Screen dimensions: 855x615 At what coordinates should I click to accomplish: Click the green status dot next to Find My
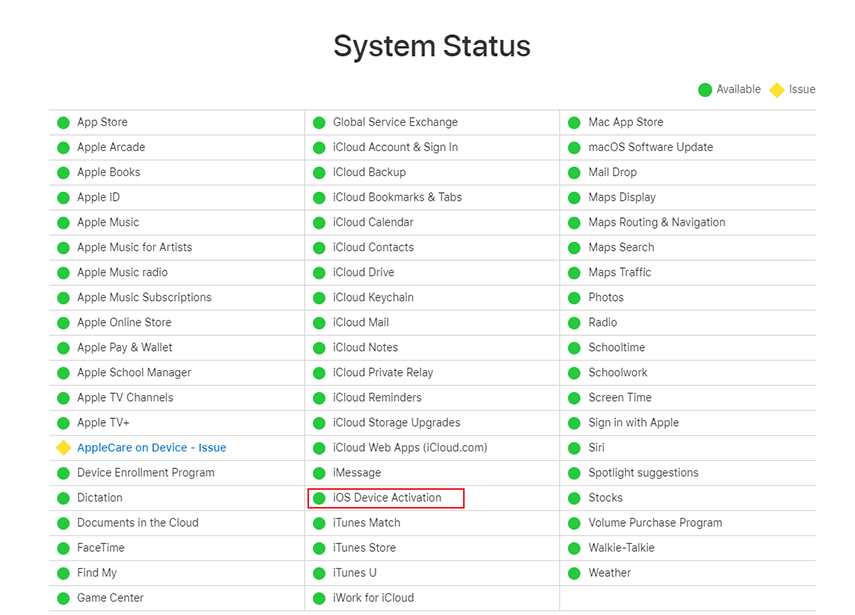tap(63, 574)
